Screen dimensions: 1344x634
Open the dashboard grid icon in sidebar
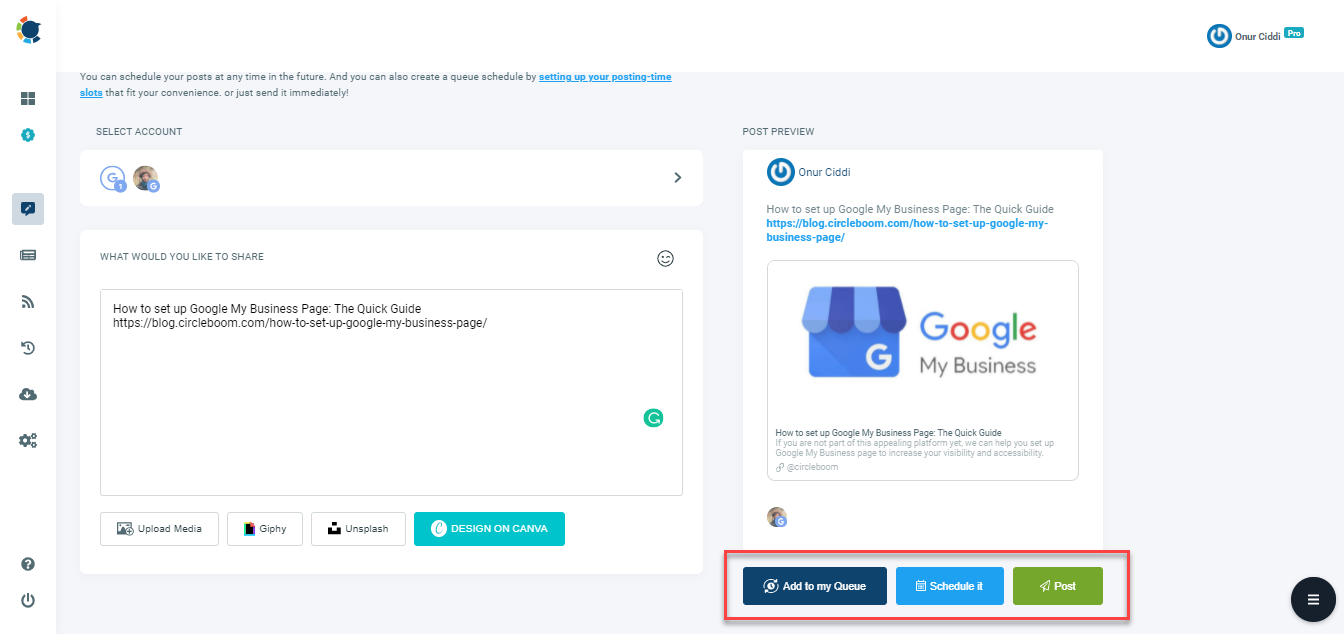click(27, 98)
